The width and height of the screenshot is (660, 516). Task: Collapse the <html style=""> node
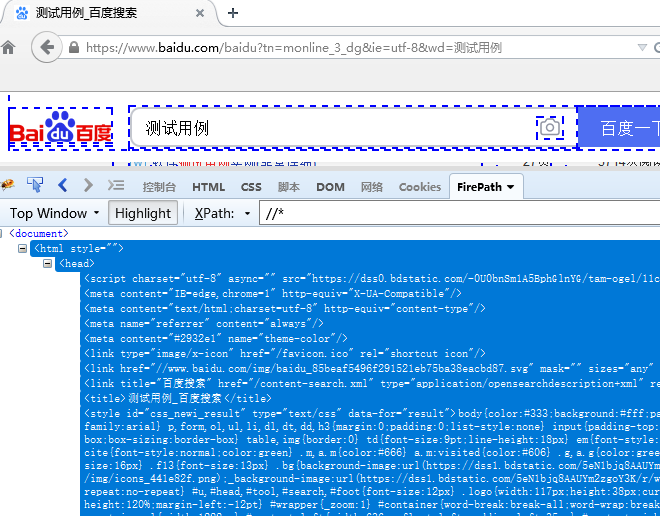click(x=22, y=248)
